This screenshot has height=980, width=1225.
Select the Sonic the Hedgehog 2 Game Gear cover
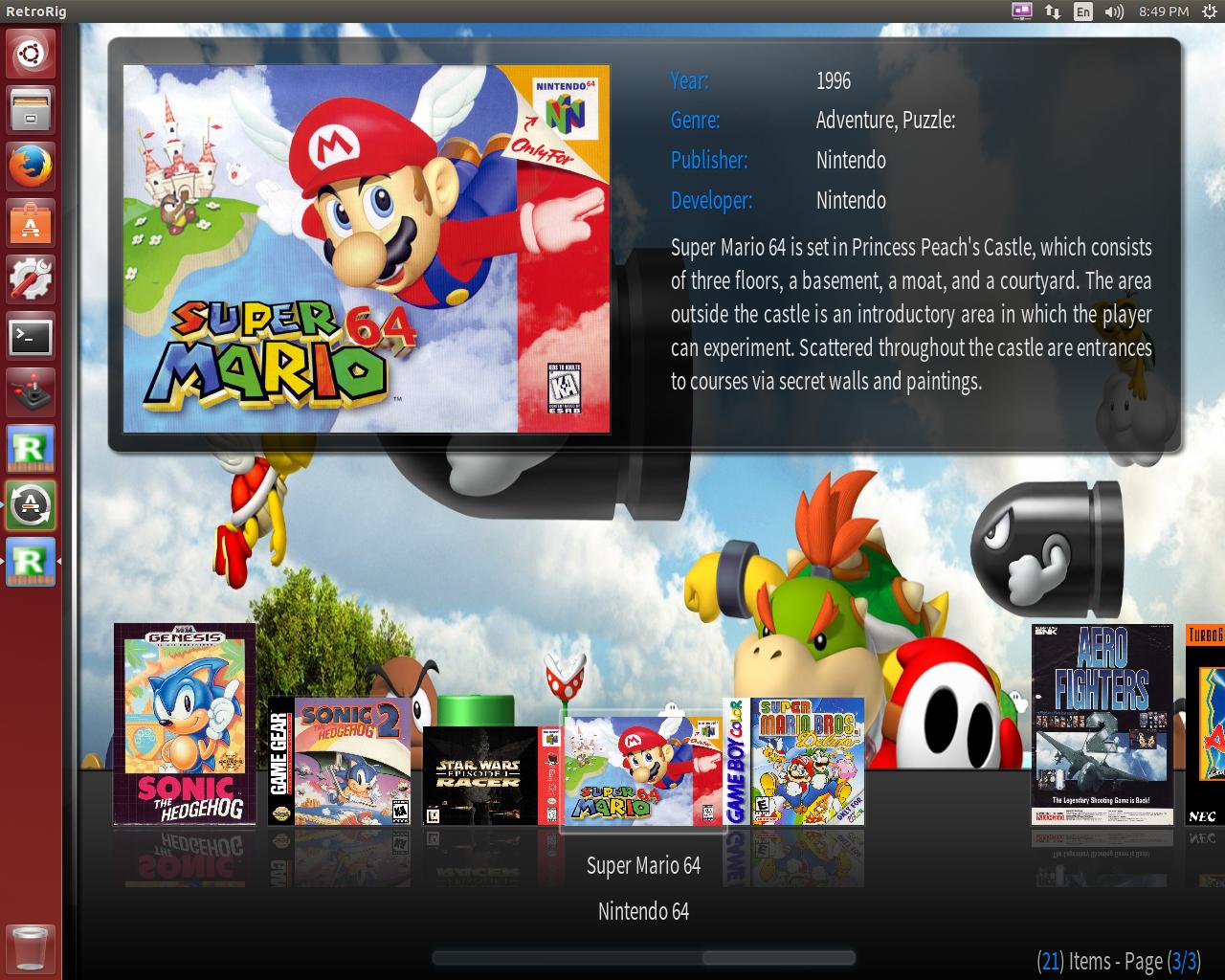click(340, 761)
